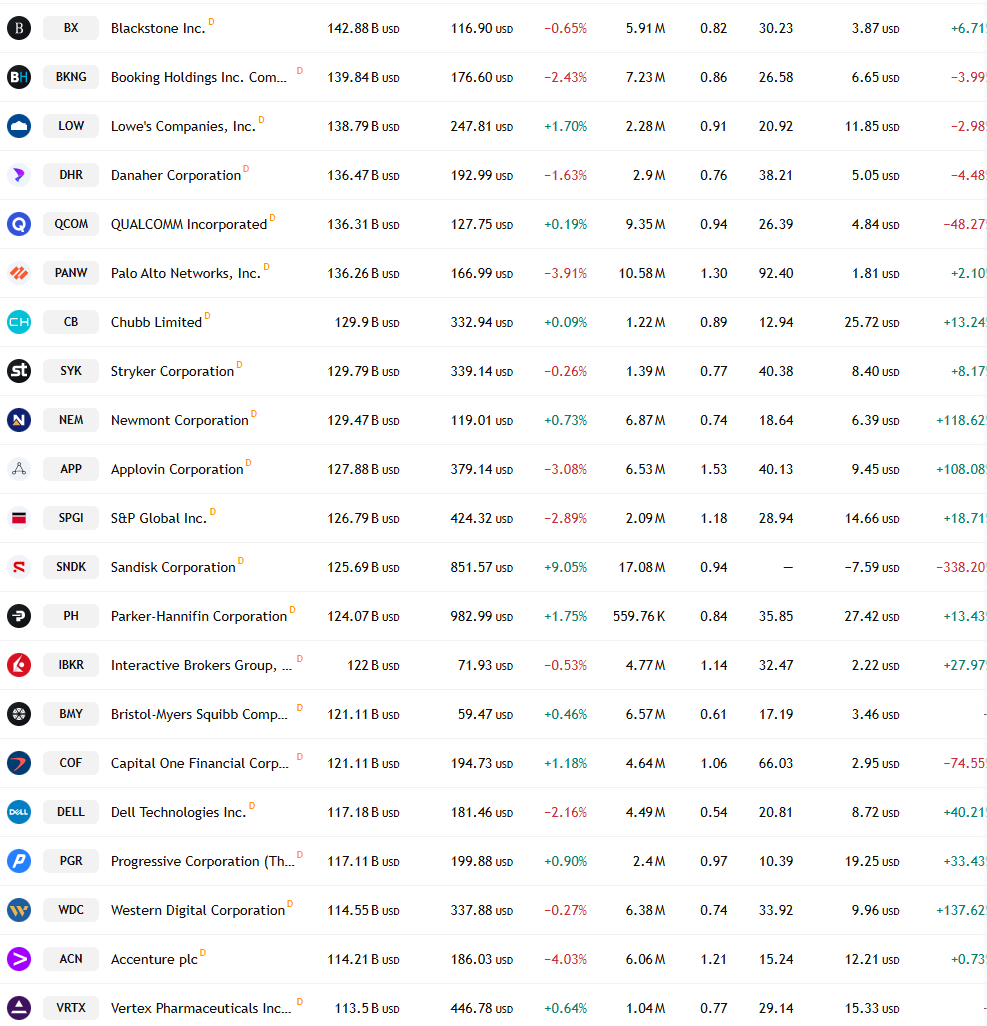Click the delayed-data D marker beside Accenture plc

[203, 953]
